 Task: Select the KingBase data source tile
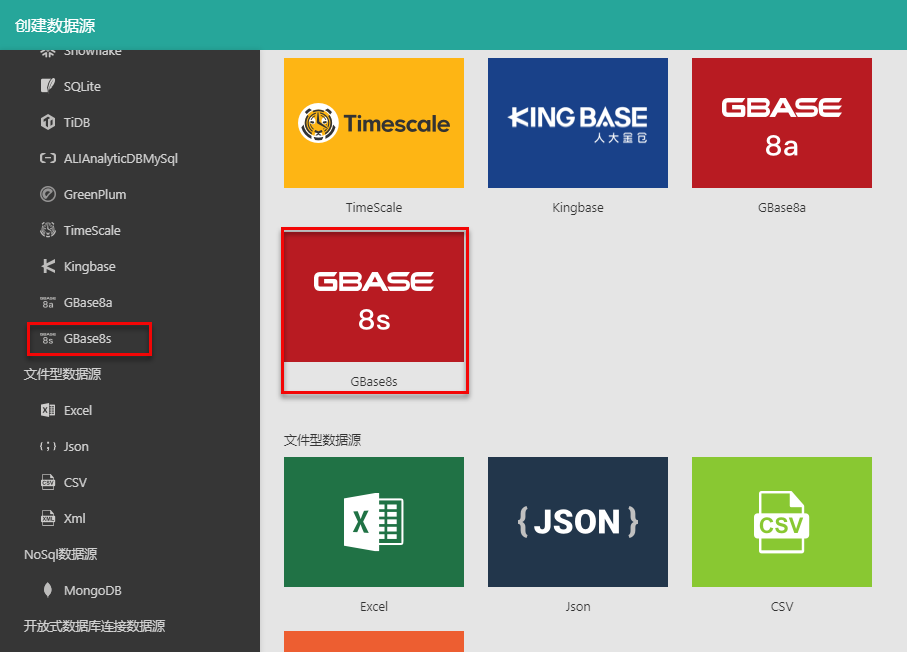578,123
